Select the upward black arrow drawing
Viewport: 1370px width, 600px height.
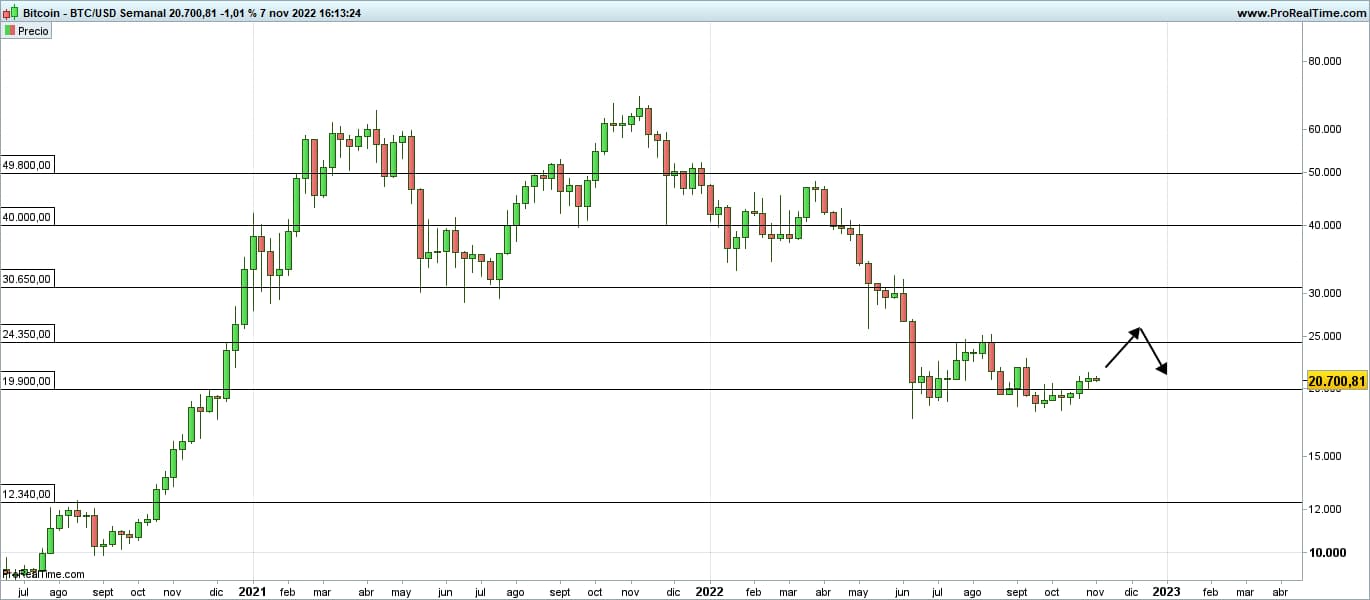[1122, 348]
